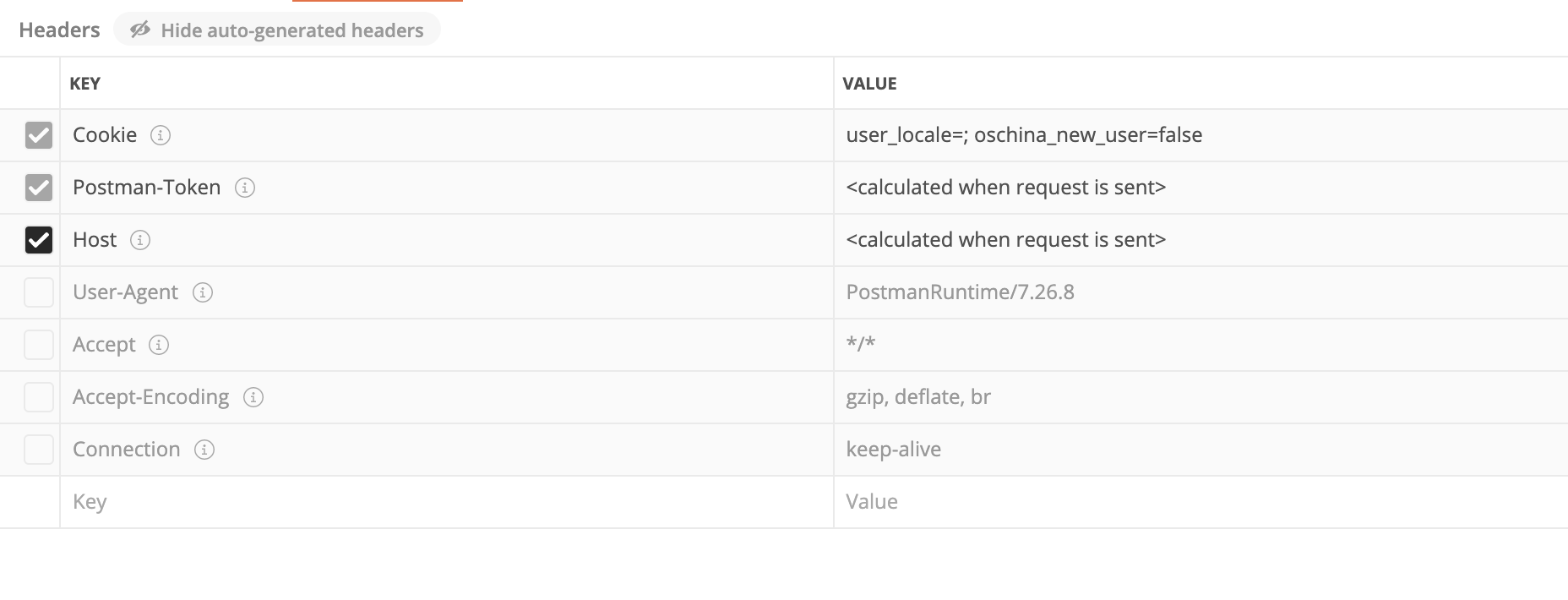Enable the Accept-Encoding header
This screenshot has height=600, width=1568.
(x=39, y=397)
